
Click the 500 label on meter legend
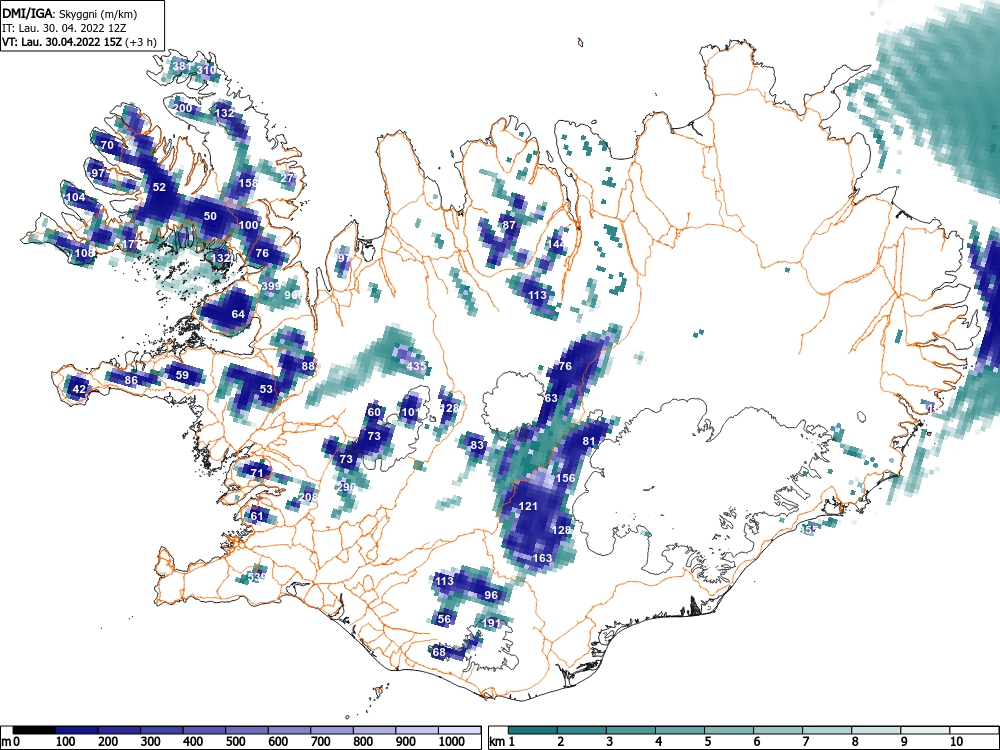click(235, 742)
